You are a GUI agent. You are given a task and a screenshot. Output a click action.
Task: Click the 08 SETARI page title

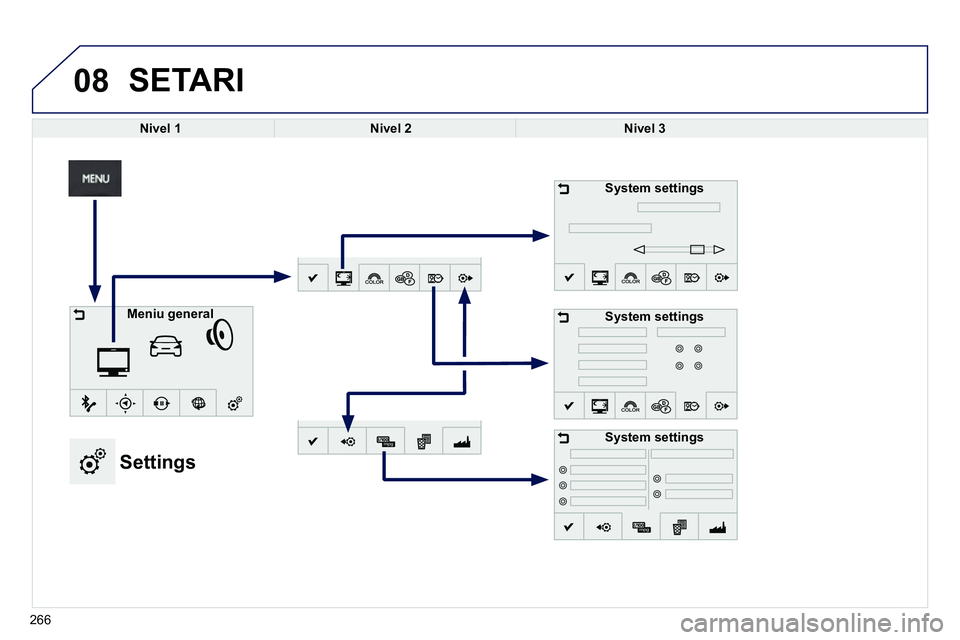coord(159,80)
